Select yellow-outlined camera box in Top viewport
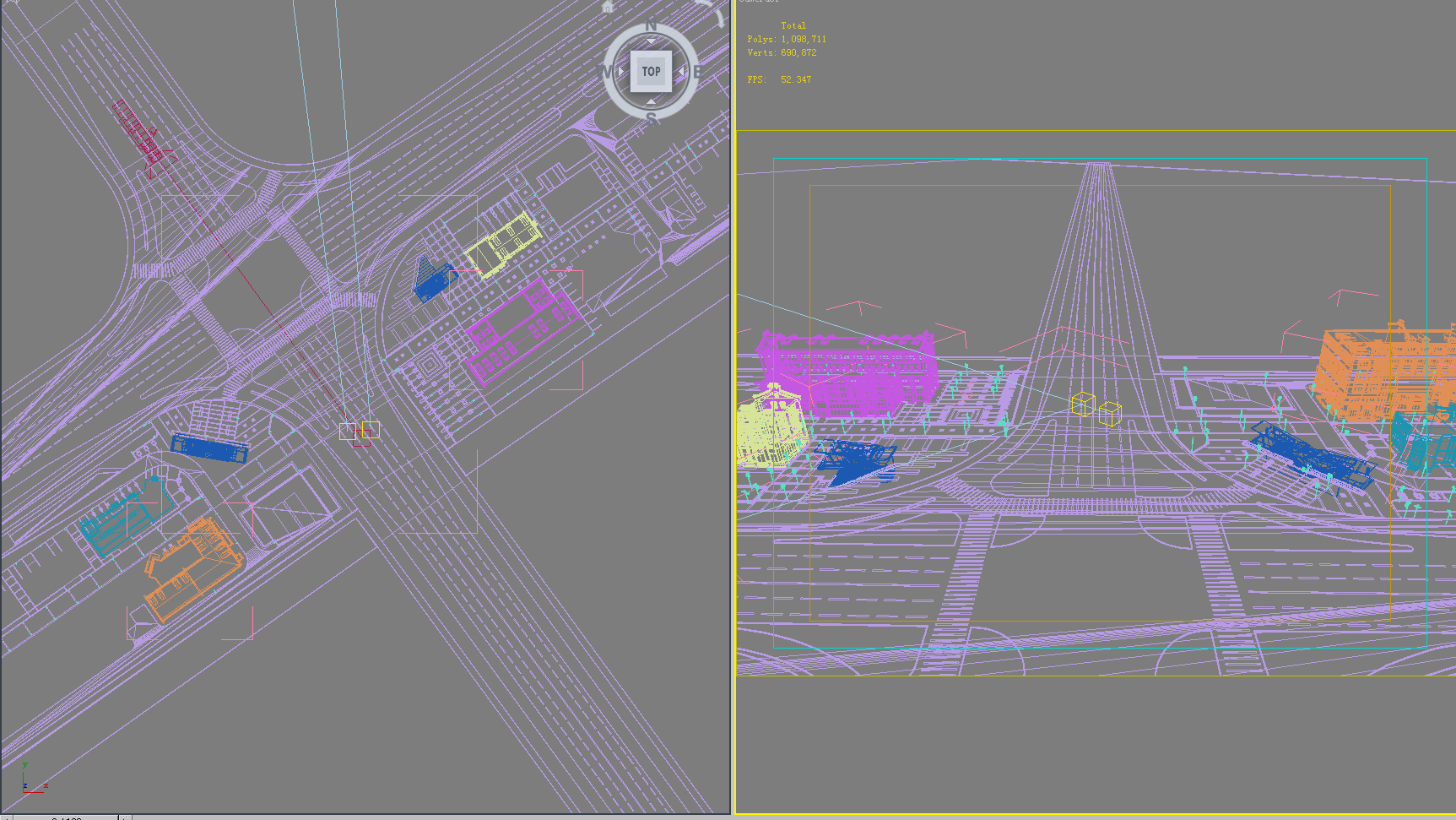The width and height of the screenshot is (1456, 820). [x=347, y=432]
